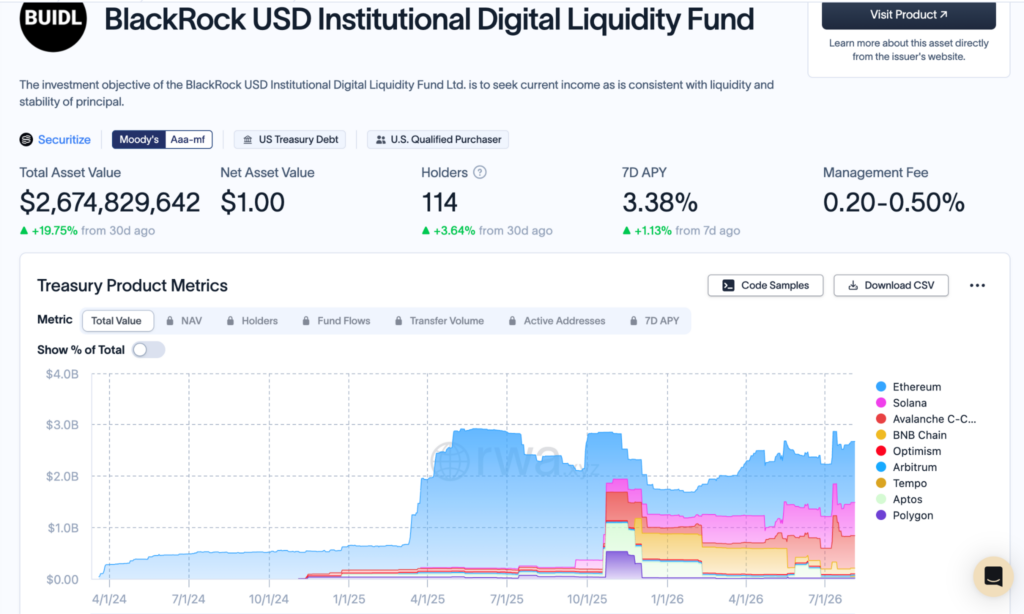Click the BNB Chain yellow legend swatch
This screenshot has width=1024, height=614.
point(881,435)
